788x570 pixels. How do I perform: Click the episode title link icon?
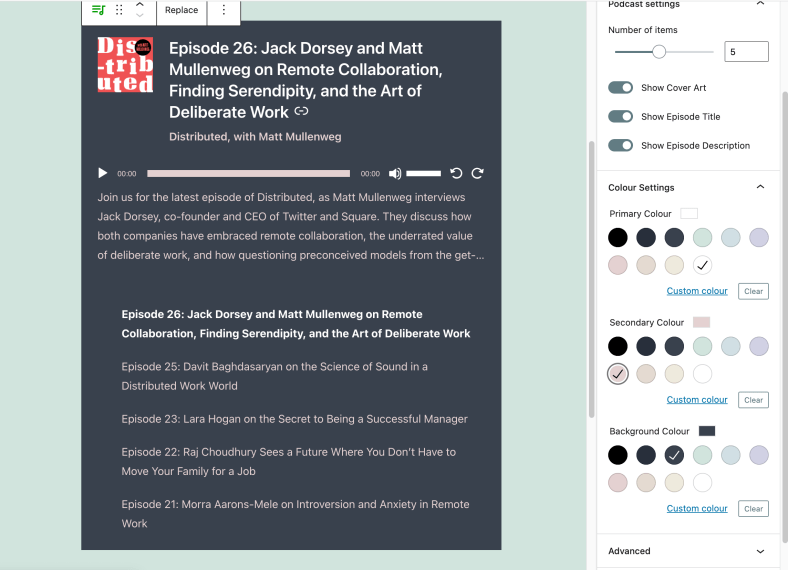click(301, 112)
